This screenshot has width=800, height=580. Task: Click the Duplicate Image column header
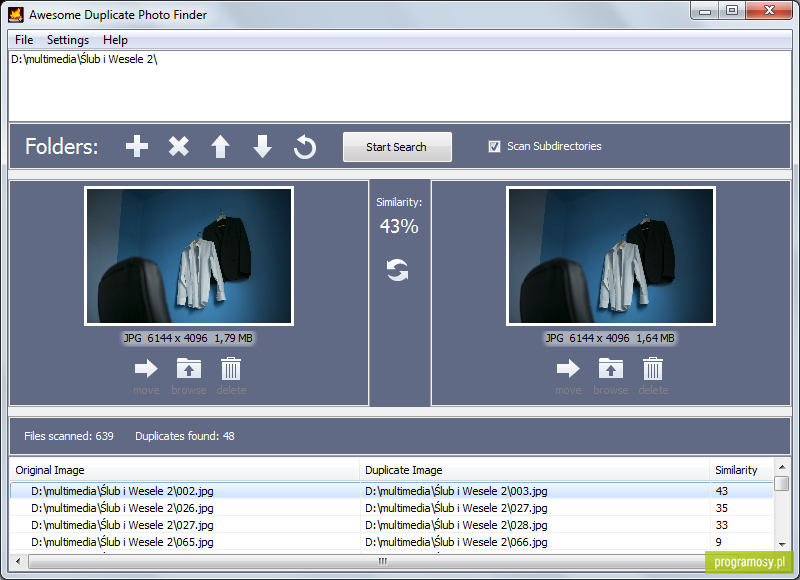pyautogui.click(x=535, y=470)
